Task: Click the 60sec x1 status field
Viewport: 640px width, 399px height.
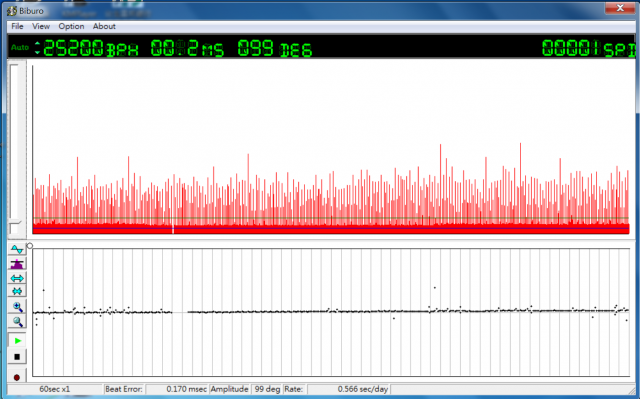Action: 55,389
